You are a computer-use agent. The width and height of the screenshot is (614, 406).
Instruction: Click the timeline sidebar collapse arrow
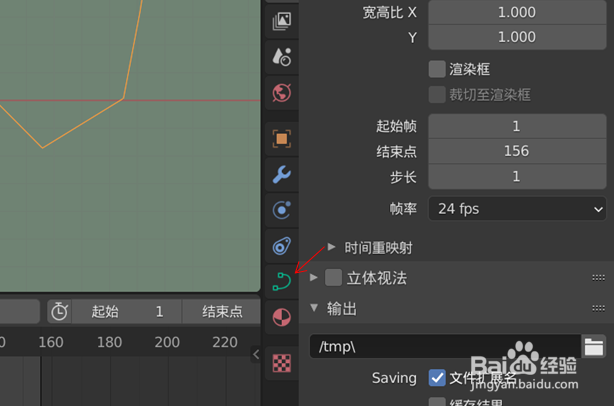click(x=256, y=354)
